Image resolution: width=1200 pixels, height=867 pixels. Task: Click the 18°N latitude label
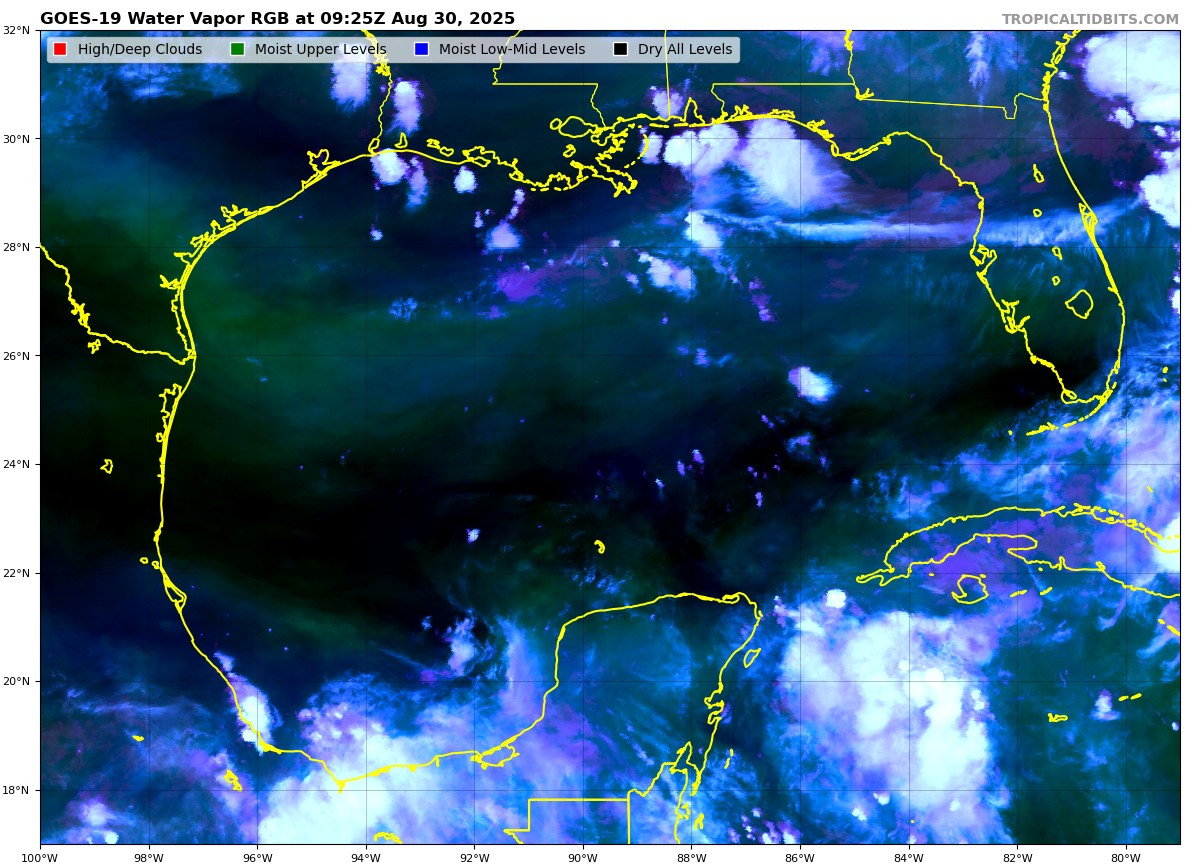pyautogui.click(x=18, y=790)
